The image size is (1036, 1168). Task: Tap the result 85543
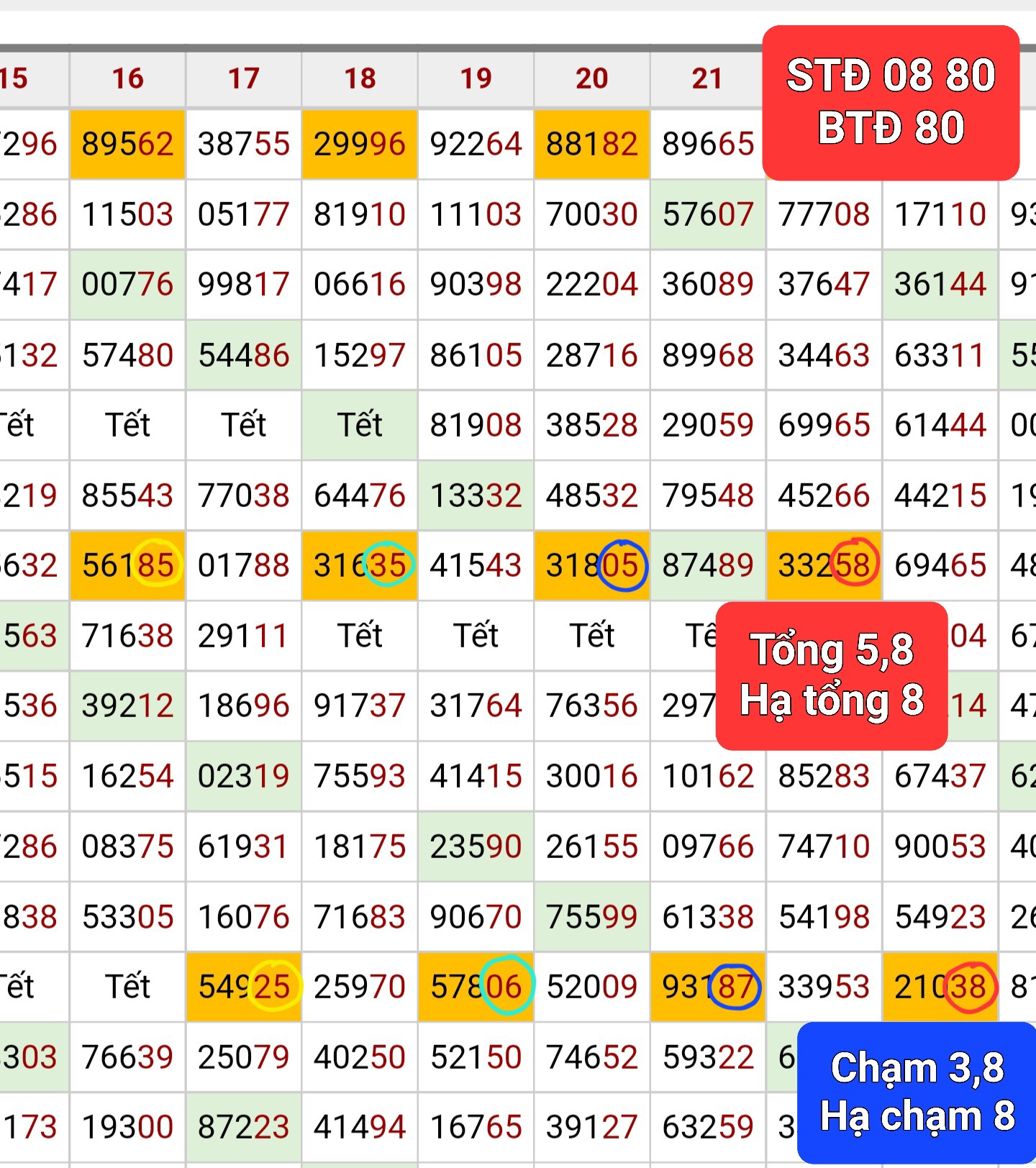click(127, 496)
